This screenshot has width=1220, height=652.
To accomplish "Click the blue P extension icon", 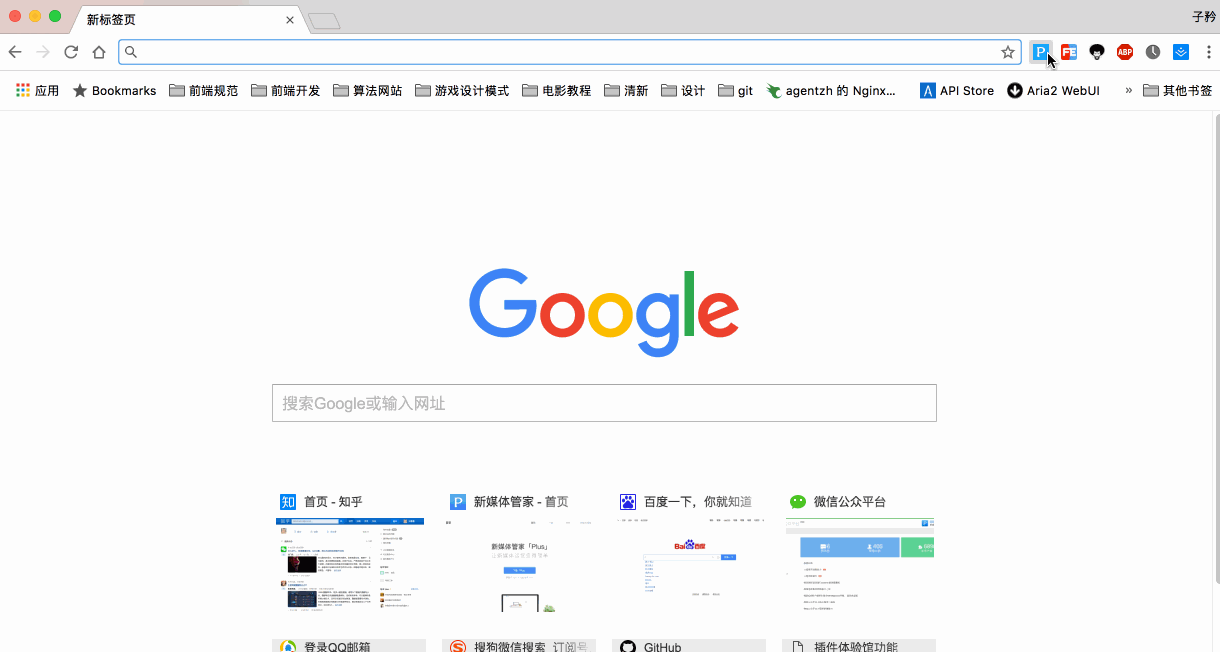I will pyautogui.click(x=1040, y=52).
